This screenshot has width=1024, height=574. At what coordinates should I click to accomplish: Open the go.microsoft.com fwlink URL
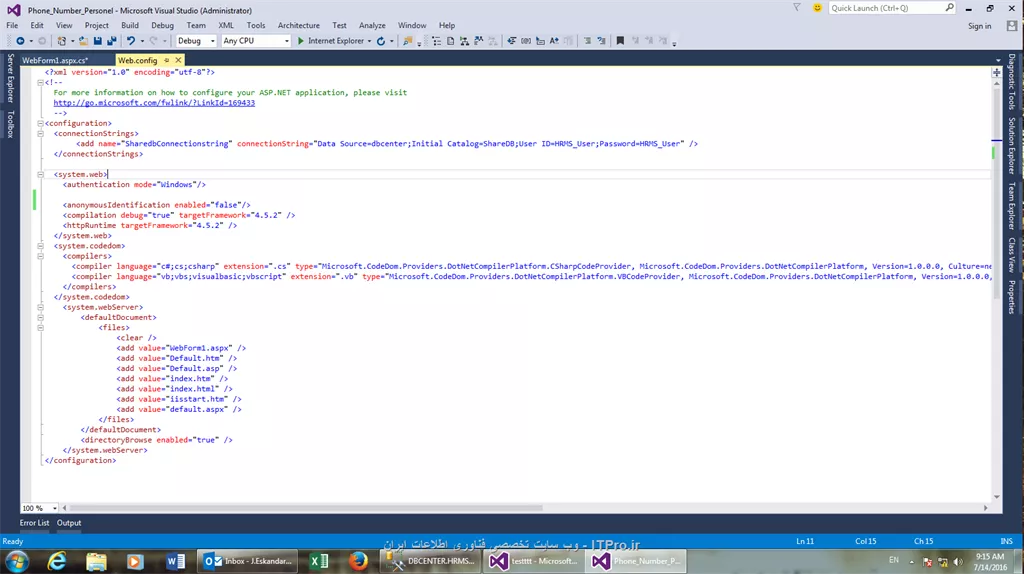click(154, 103)
